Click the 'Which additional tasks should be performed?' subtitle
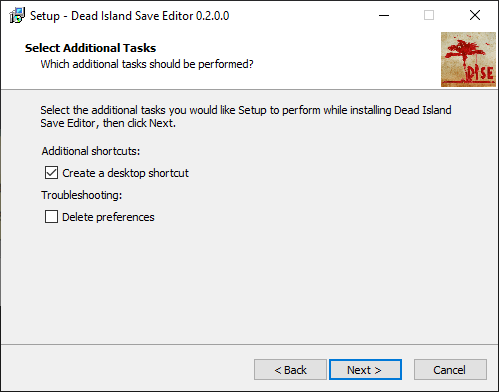 tap(147, 64)
